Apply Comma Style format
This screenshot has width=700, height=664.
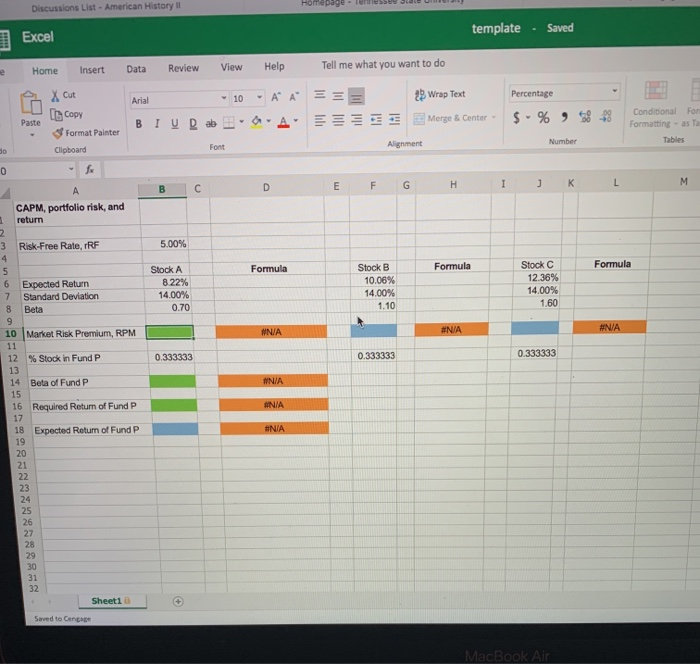click(x=565, y=117)
